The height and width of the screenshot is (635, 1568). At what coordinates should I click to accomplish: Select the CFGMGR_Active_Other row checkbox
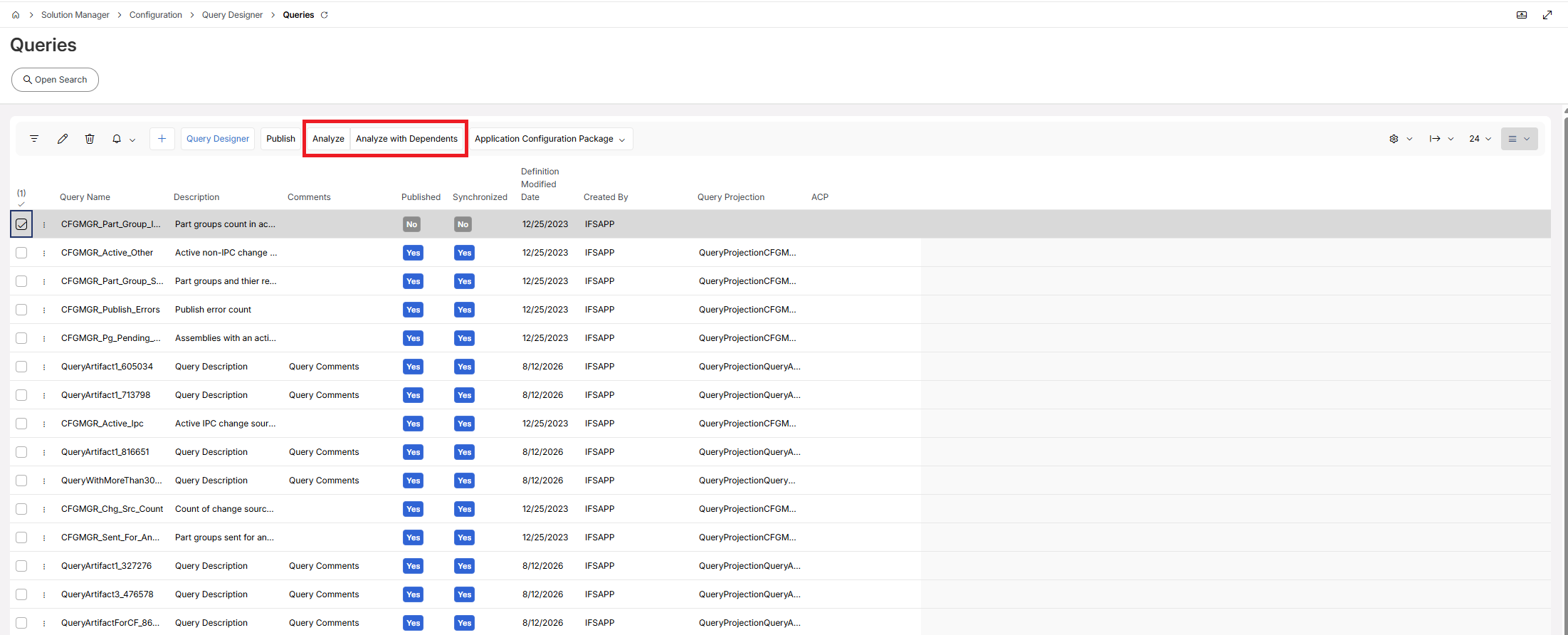[x=21, y=253]
